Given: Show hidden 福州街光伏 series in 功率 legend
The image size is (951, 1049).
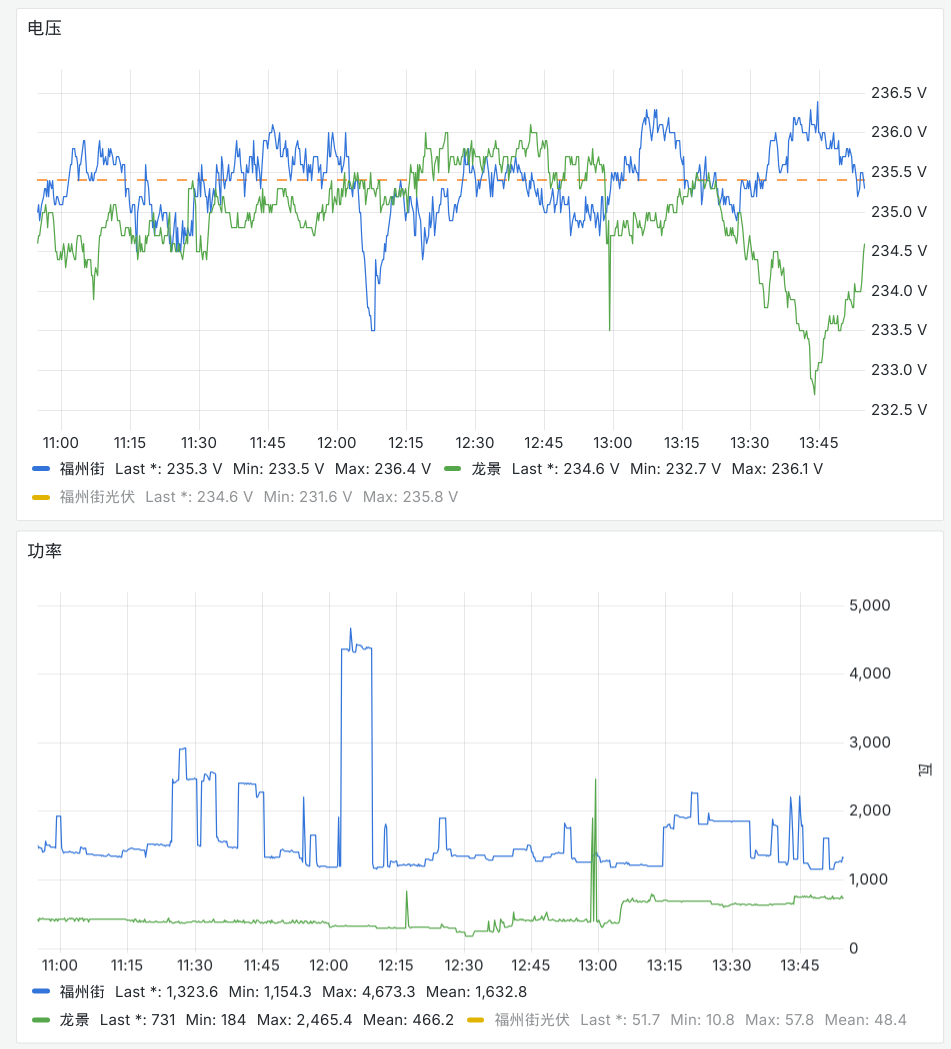Looking at the screenshot, I should click(x=531, y=1020).
